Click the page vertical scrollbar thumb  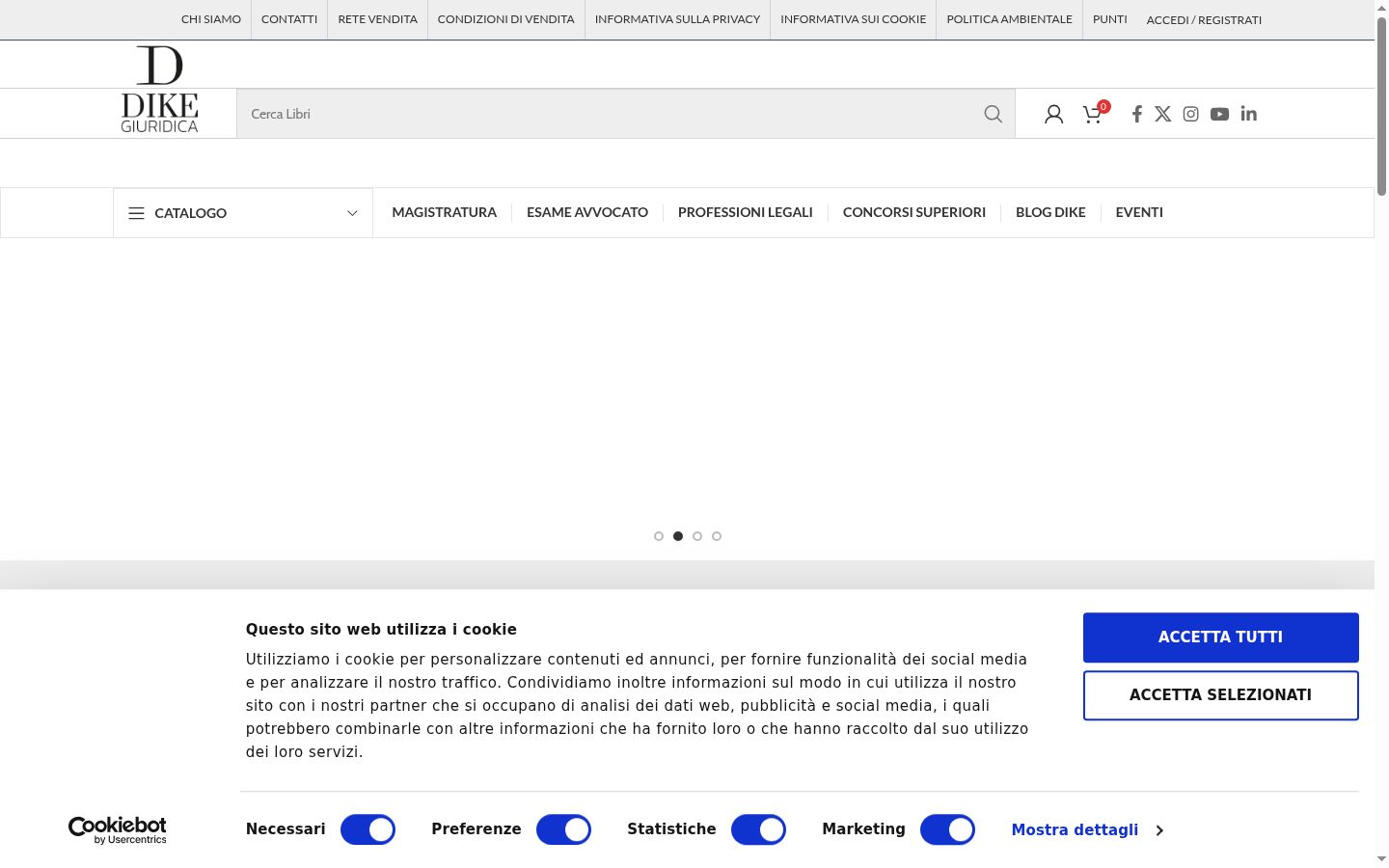coord(1381,106)
